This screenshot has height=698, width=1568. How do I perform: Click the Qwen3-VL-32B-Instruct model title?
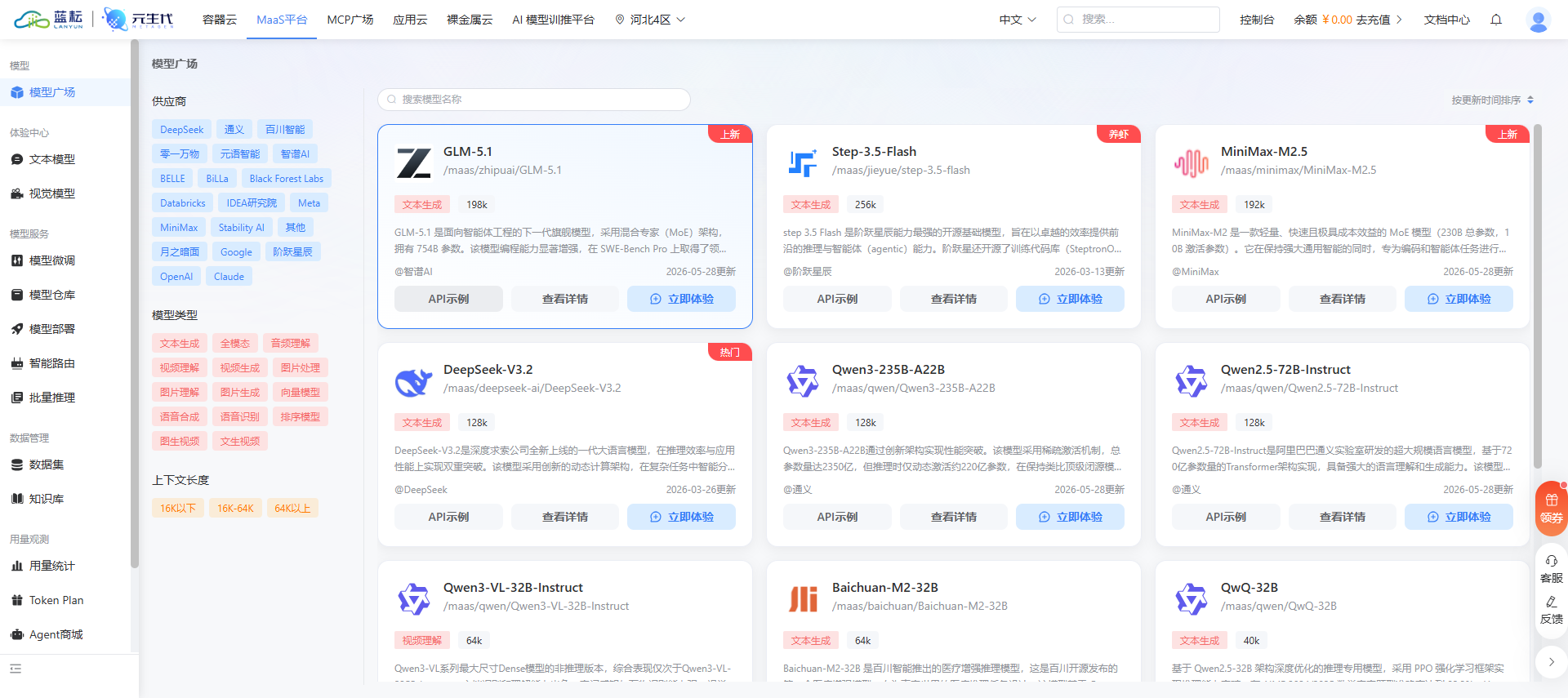[x=513, y=588]
